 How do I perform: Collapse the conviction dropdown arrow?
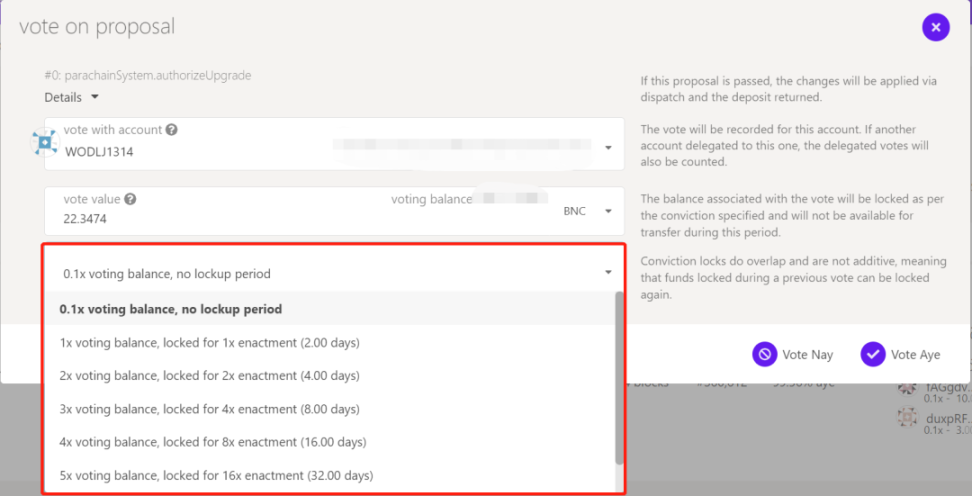coord(608,273)
